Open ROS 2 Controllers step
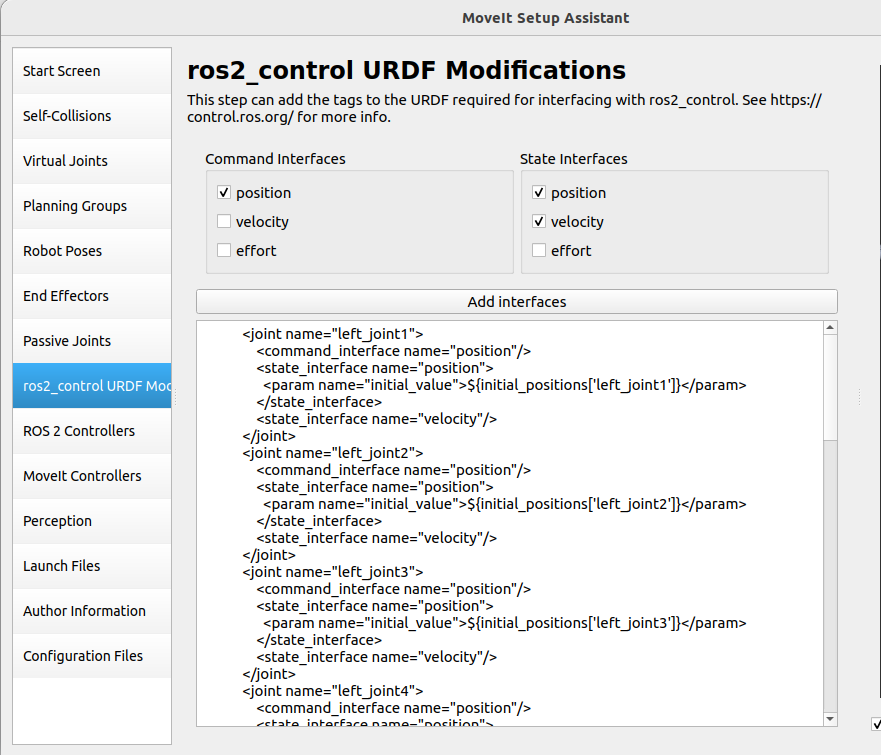881x755 pixels. (x=92, y=430)
